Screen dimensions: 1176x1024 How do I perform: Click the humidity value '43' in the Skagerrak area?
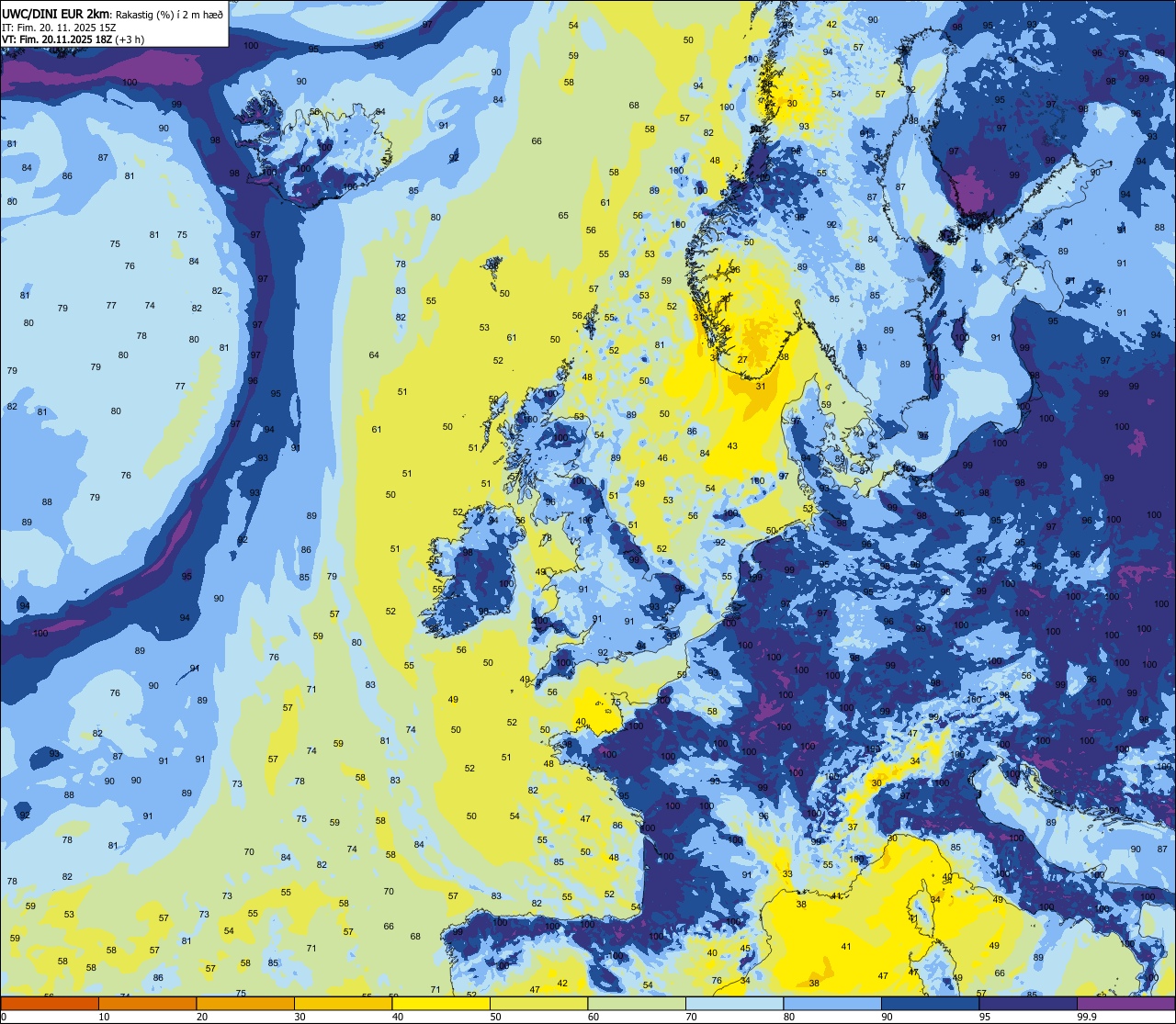(x=732, y=446)
